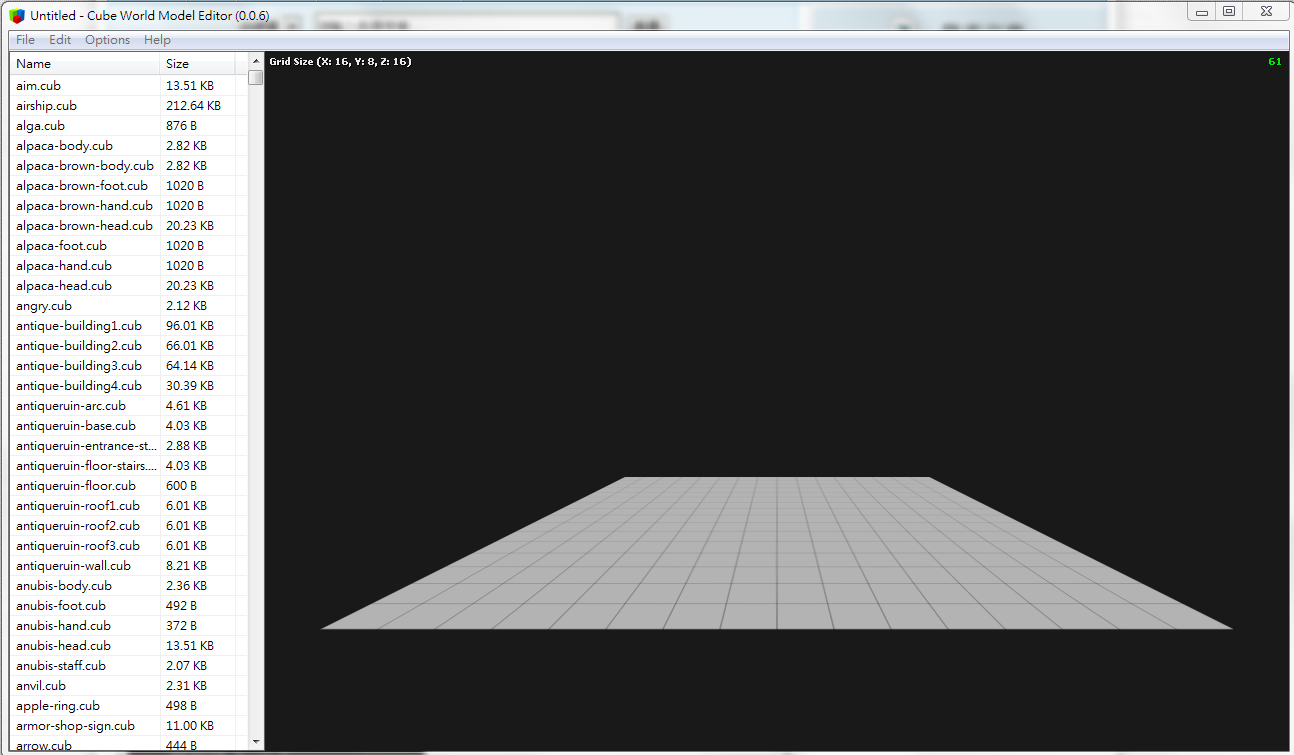The image size is (1294, 755).
Task: Open the Edit menu
Action: pyautogui.click(x=60, y=40)
